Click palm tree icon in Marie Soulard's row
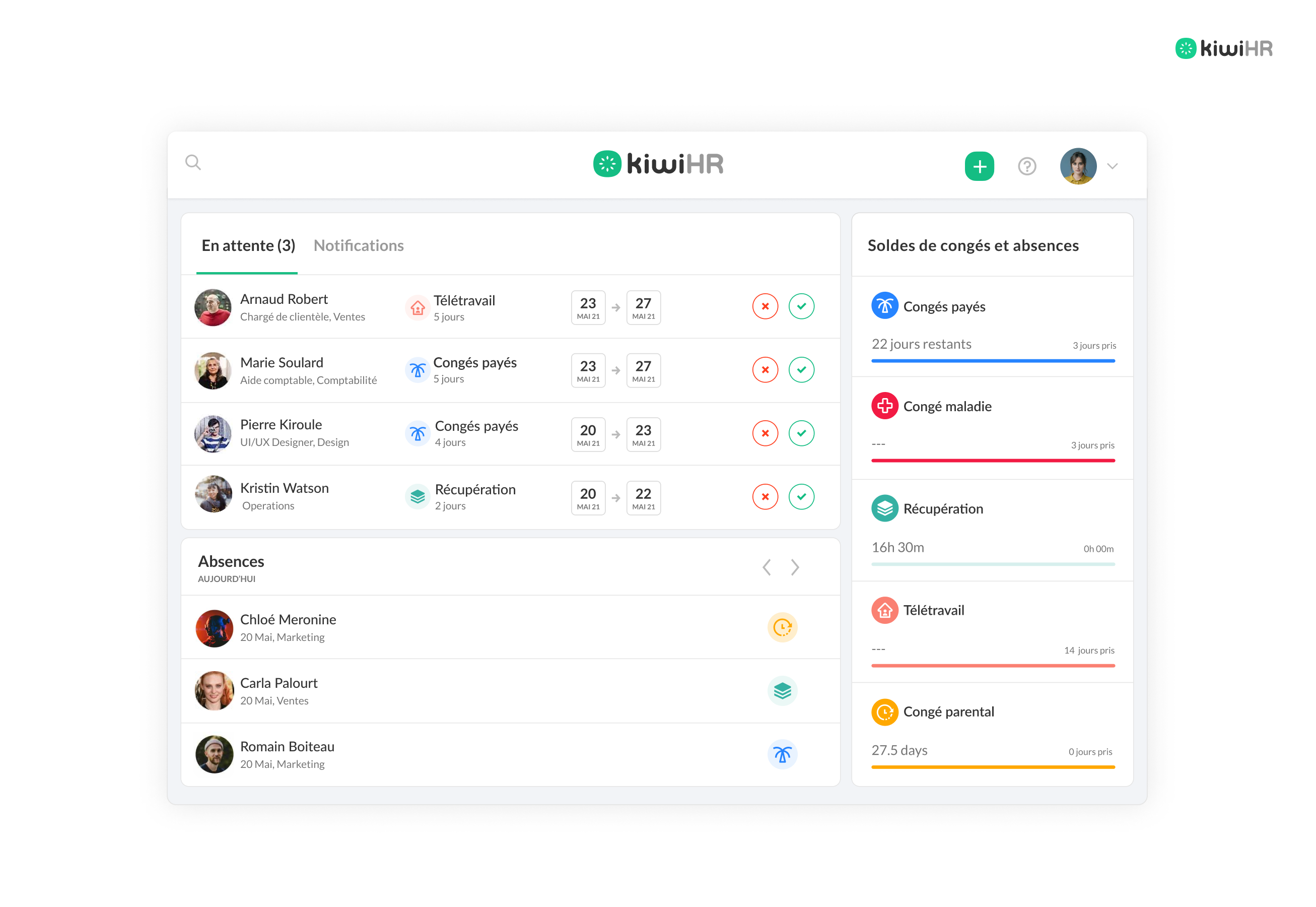Viewport: 1316px width, 907px height. click(x=418, y=370)
